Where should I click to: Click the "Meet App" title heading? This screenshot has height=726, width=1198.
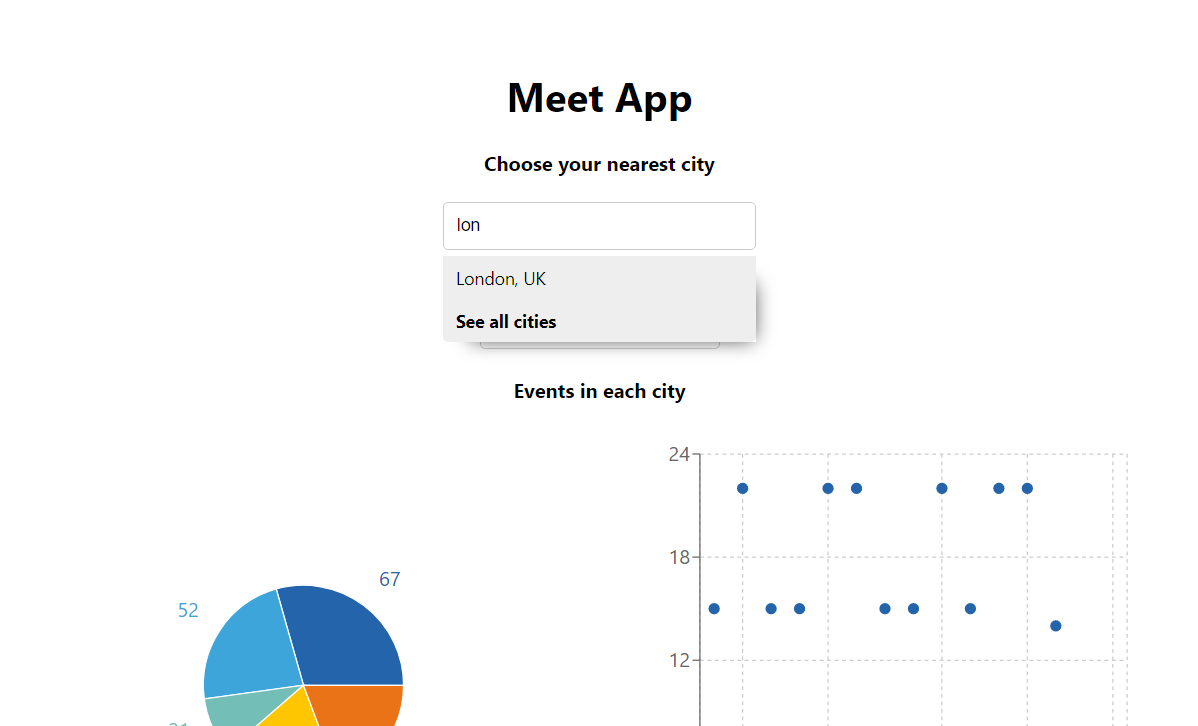599,98
